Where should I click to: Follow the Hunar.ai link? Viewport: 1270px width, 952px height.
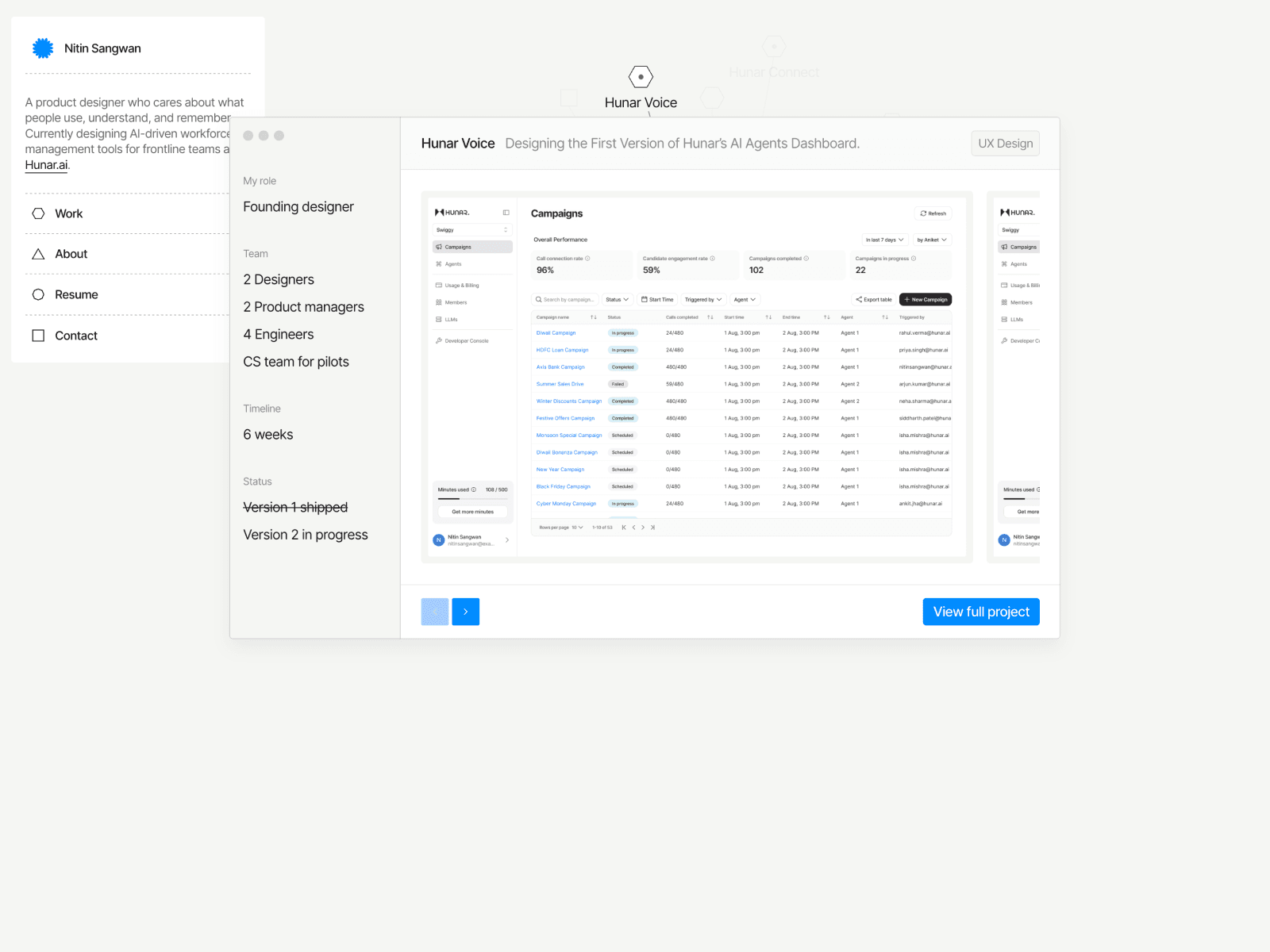click(47, 165)
